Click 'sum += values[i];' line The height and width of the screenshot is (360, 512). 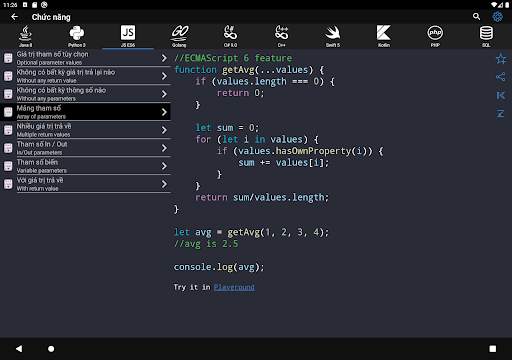283,163
